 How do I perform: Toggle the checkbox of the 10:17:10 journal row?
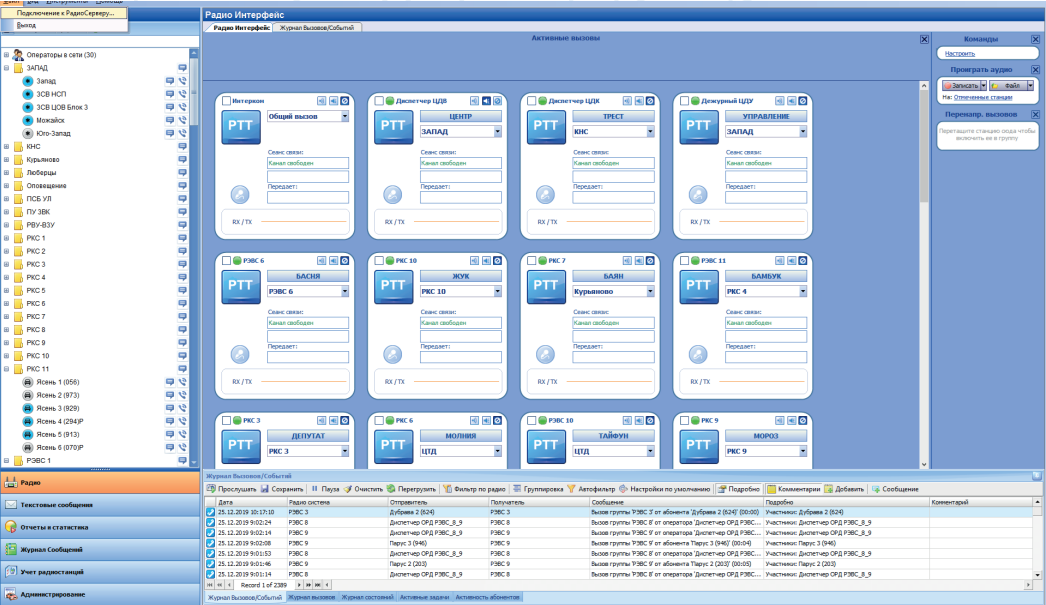pos(211,512)
